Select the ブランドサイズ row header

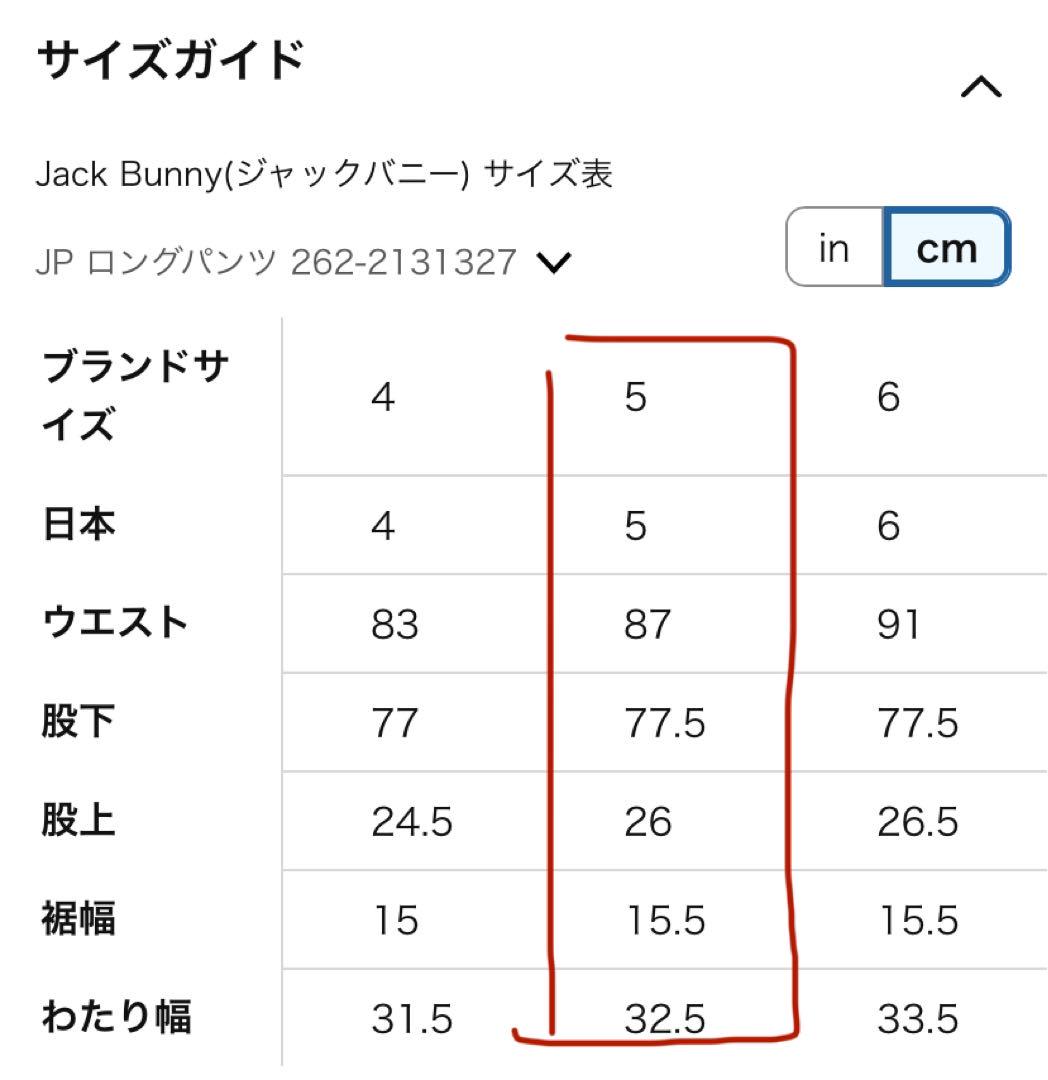(x=135, y=395)
